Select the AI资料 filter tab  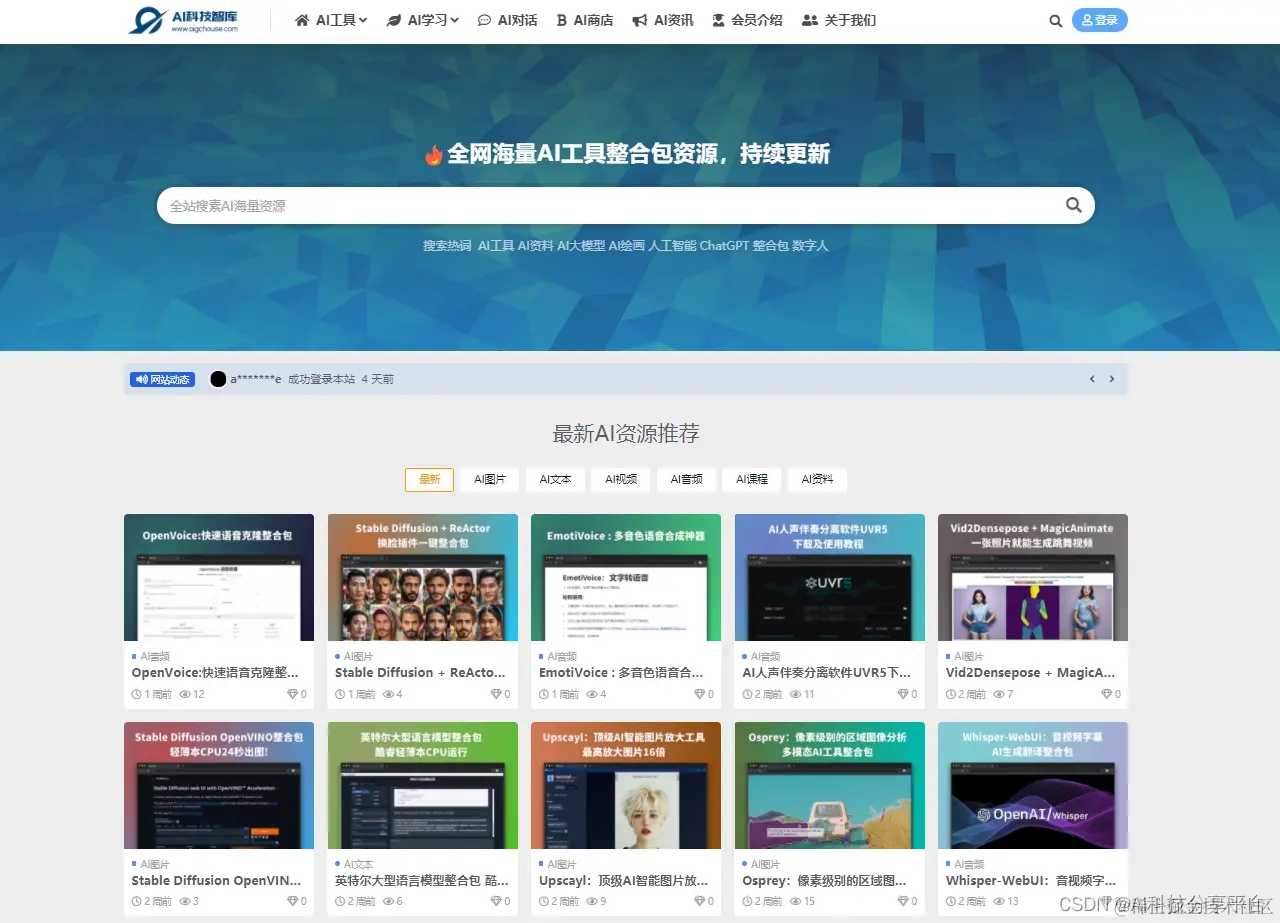(817, 479)
